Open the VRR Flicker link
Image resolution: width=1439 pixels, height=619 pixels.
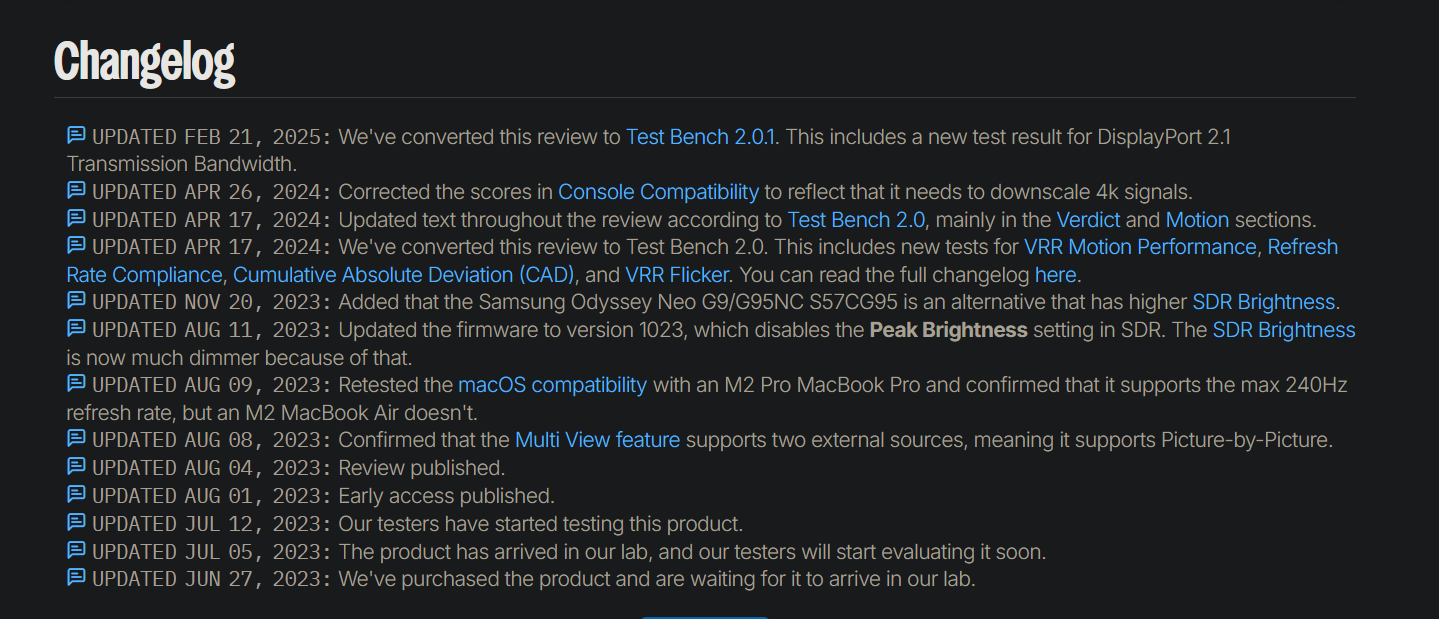coord(678,275)
